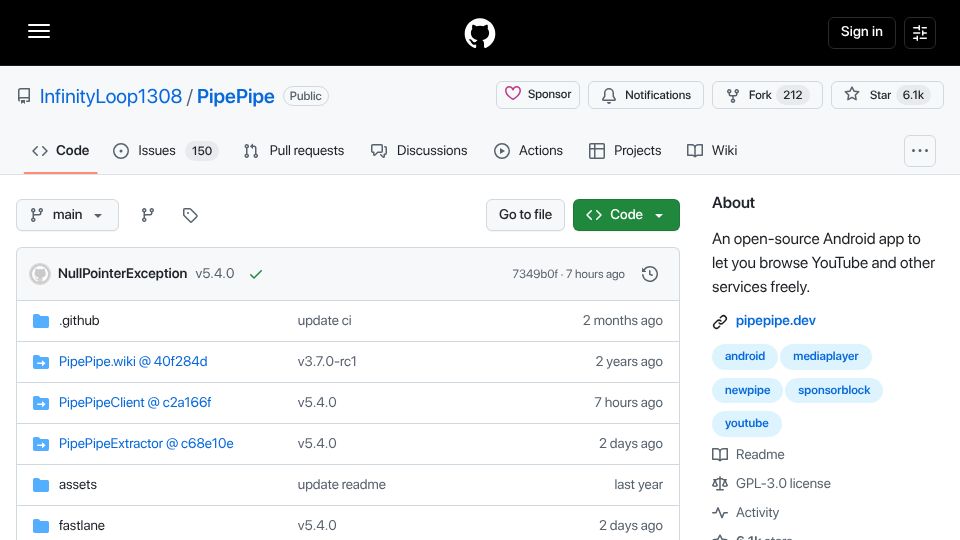
Task: Click the assets folder icon
Action: 41,485
